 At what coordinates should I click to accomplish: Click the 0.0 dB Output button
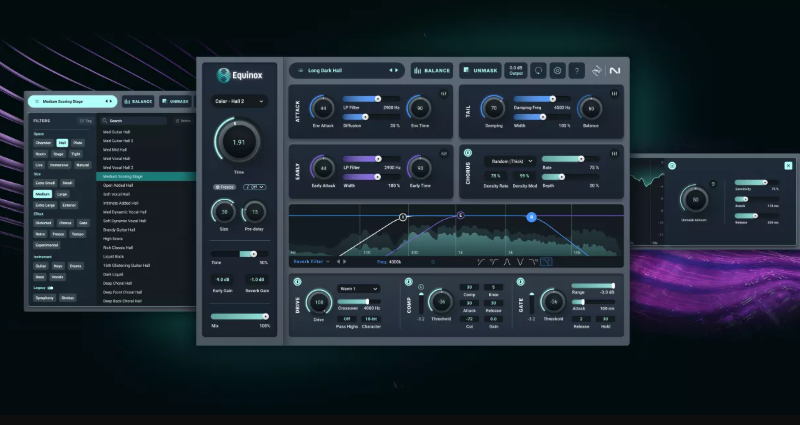516,70
